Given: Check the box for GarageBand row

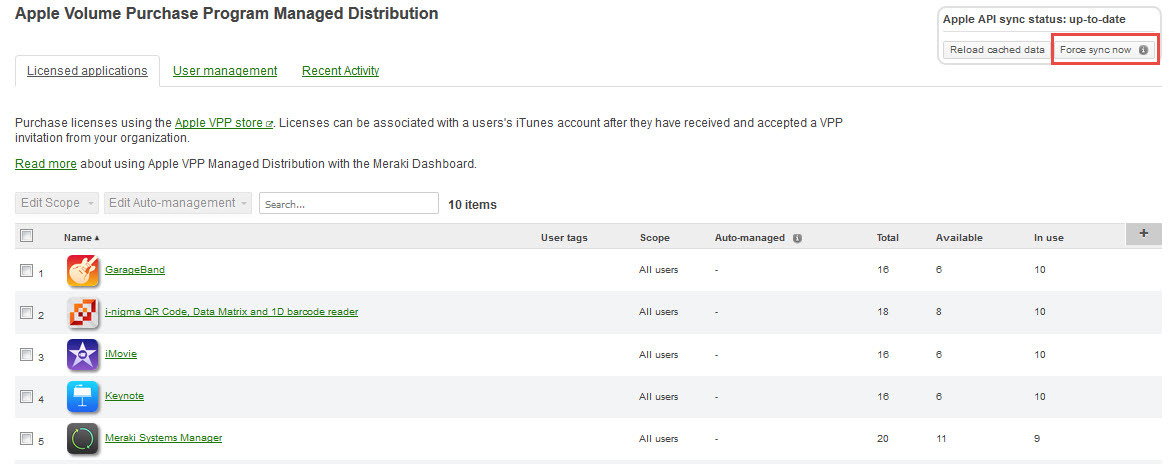Looking at the screenshot, I should pyautogui.click(x=27, y=270).
